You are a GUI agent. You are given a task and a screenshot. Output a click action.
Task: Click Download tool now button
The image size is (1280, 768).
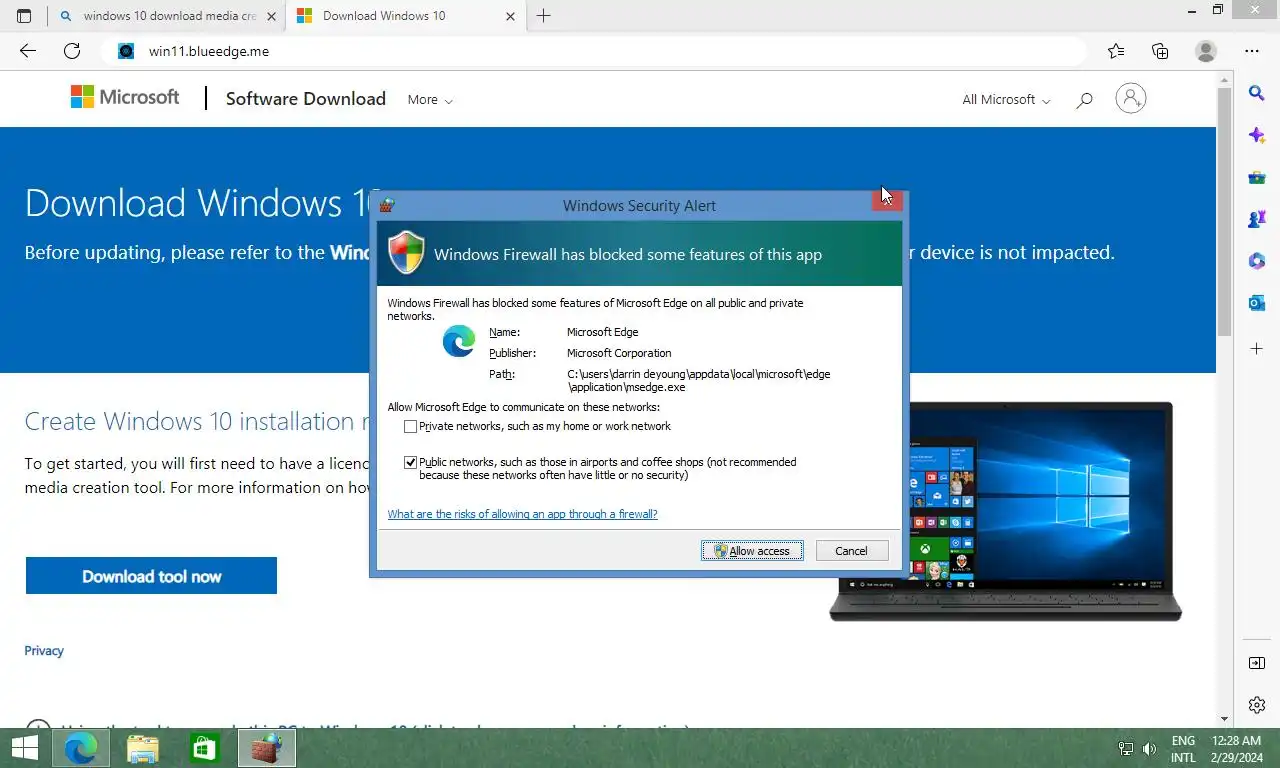(151, 576)
